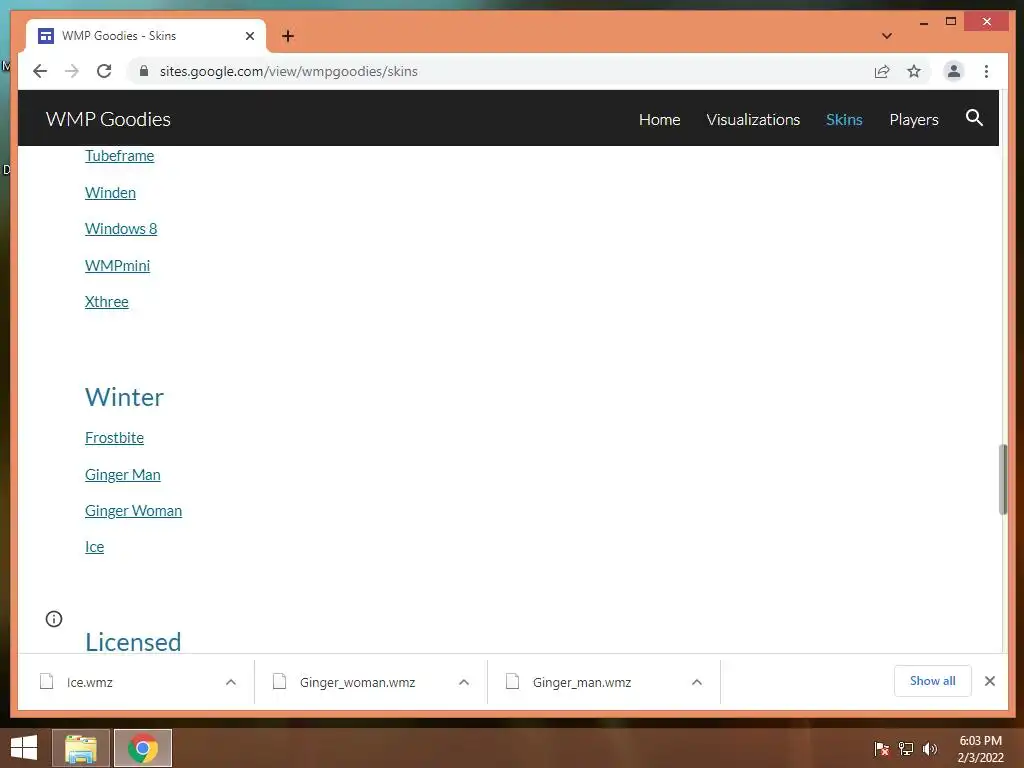The height and width of the screenshot is (768, 1024).
Task: Open the Windows 8 skin link
Action: pos(121,229)
